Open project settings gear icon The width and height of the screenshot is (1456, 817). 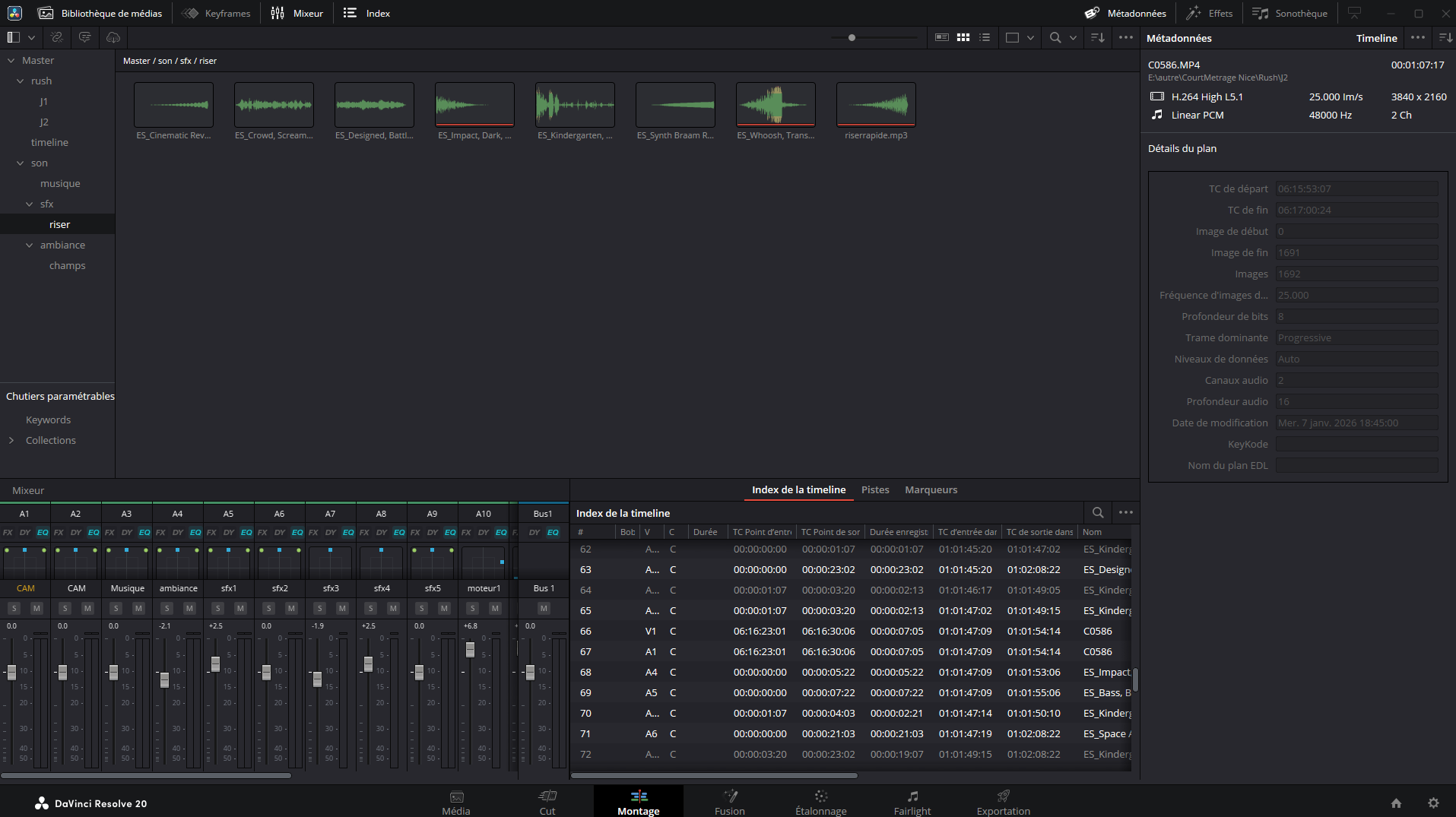[x=1433, y=803]
